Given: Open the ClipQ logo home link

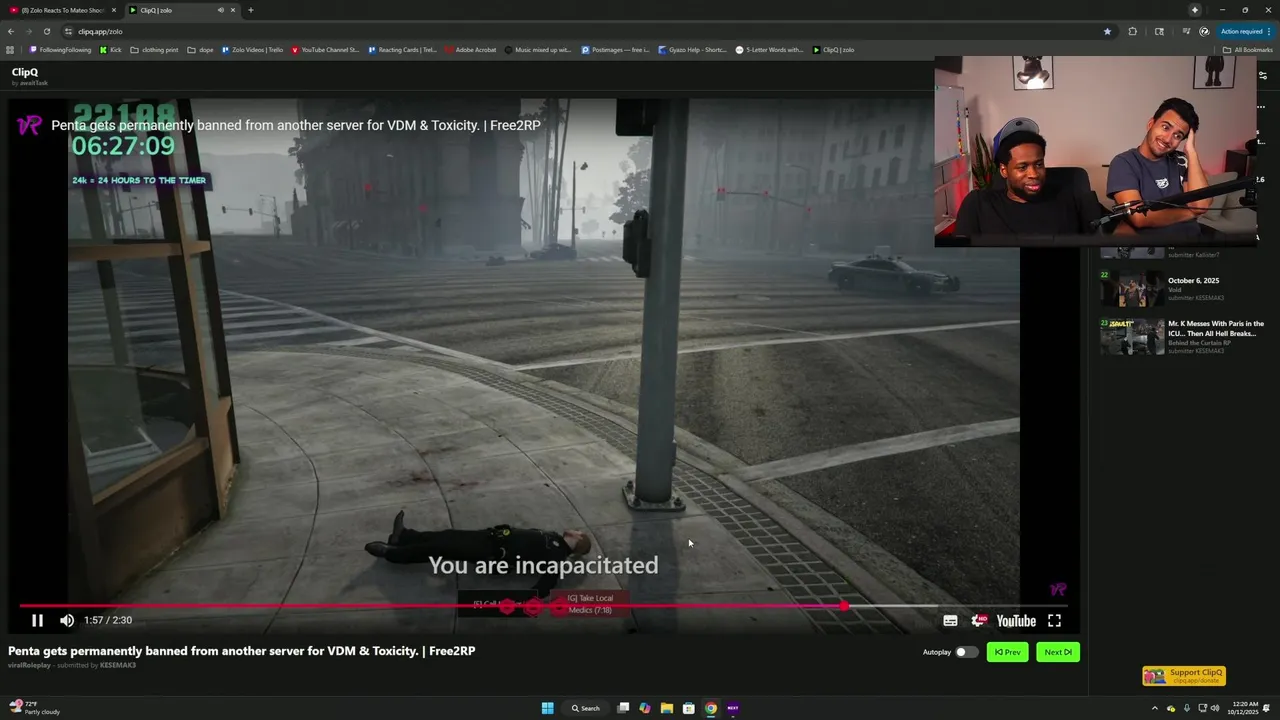Looking at the screenshot, I should [x=25, y=72].
